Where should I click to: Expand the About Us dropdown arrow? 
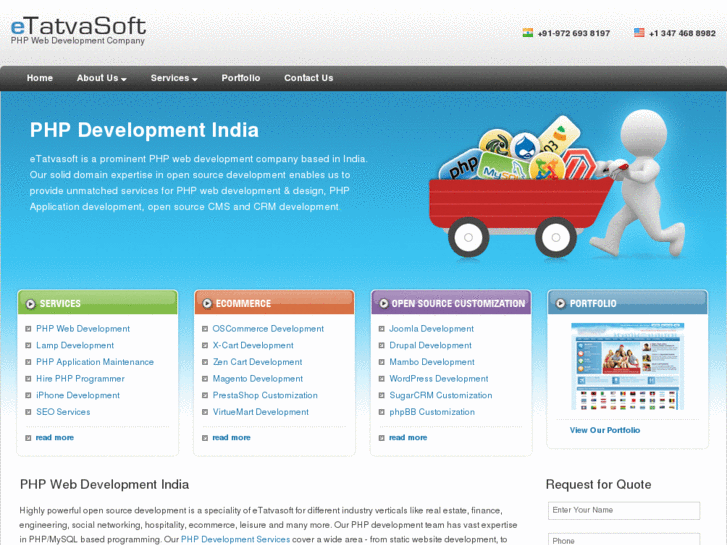(124, 80)
